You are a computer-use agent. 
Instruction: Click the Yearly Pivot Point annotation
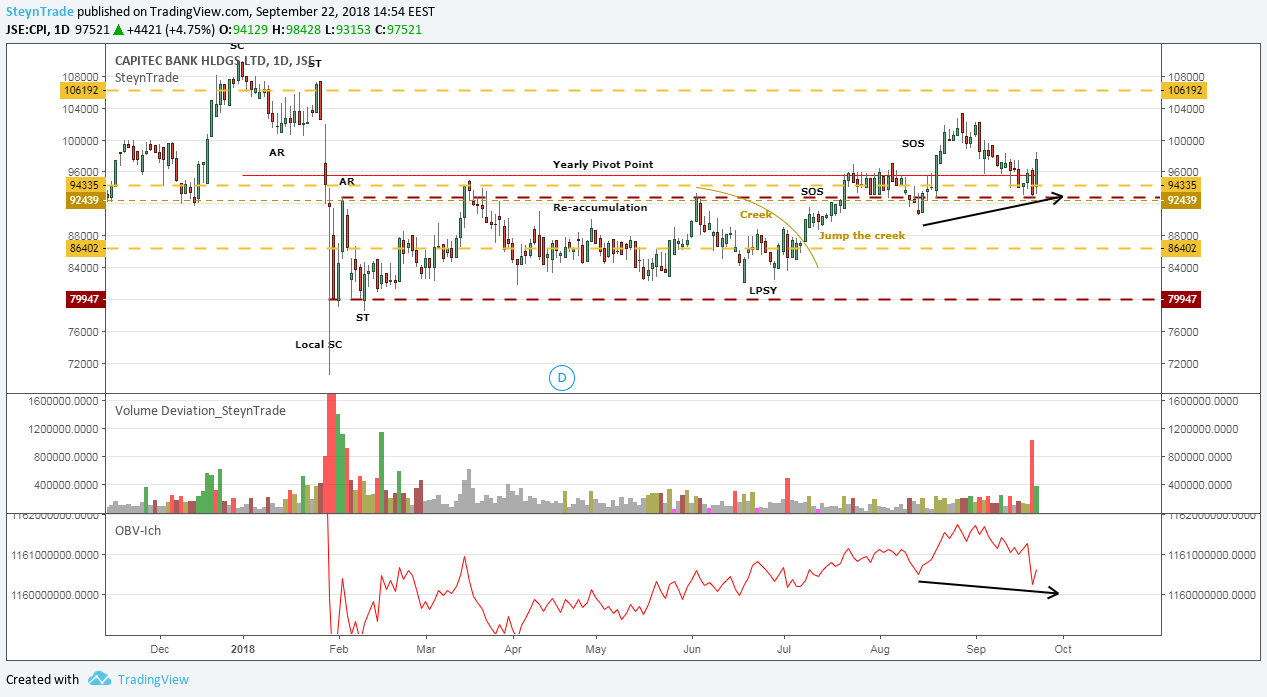point(601,164)
